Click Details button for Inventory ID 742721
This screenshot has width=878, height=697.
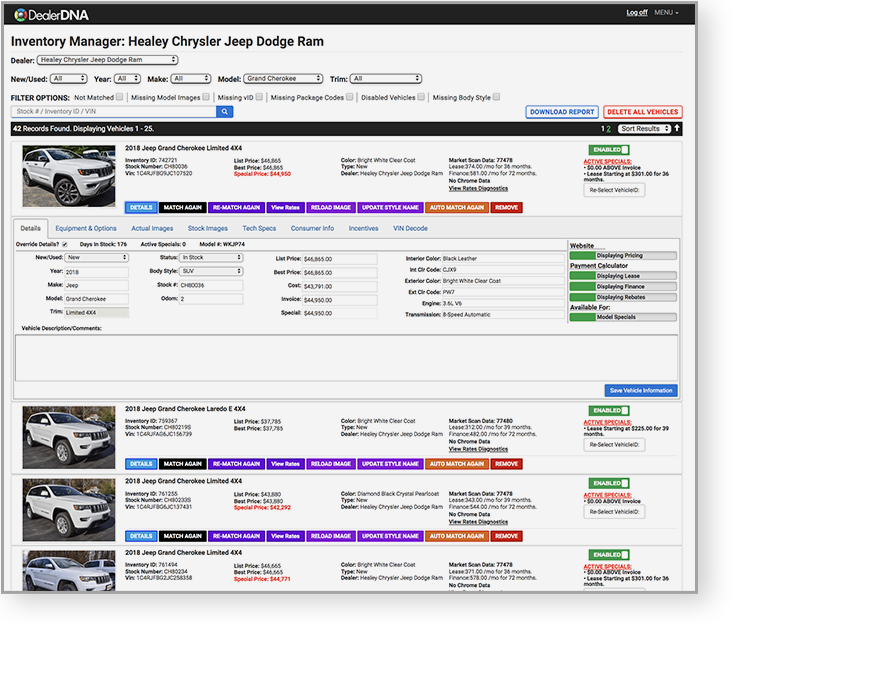pyautogui.click(x=141, y=208)
